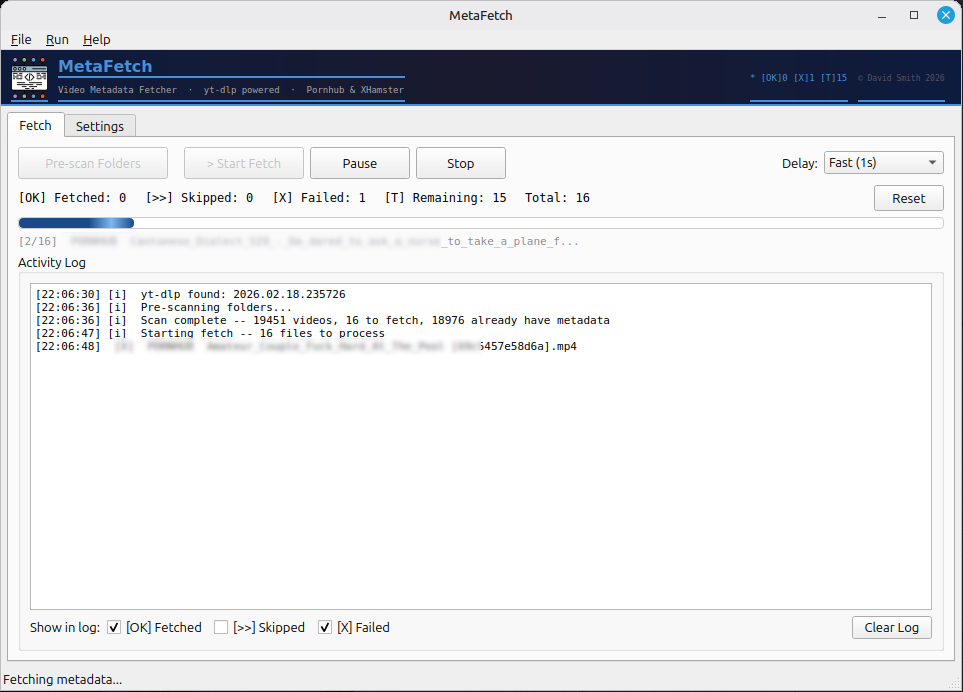This screenshot has width=963, height=692.
Task: Minimize the MetaFetch window
Action: 882,15
